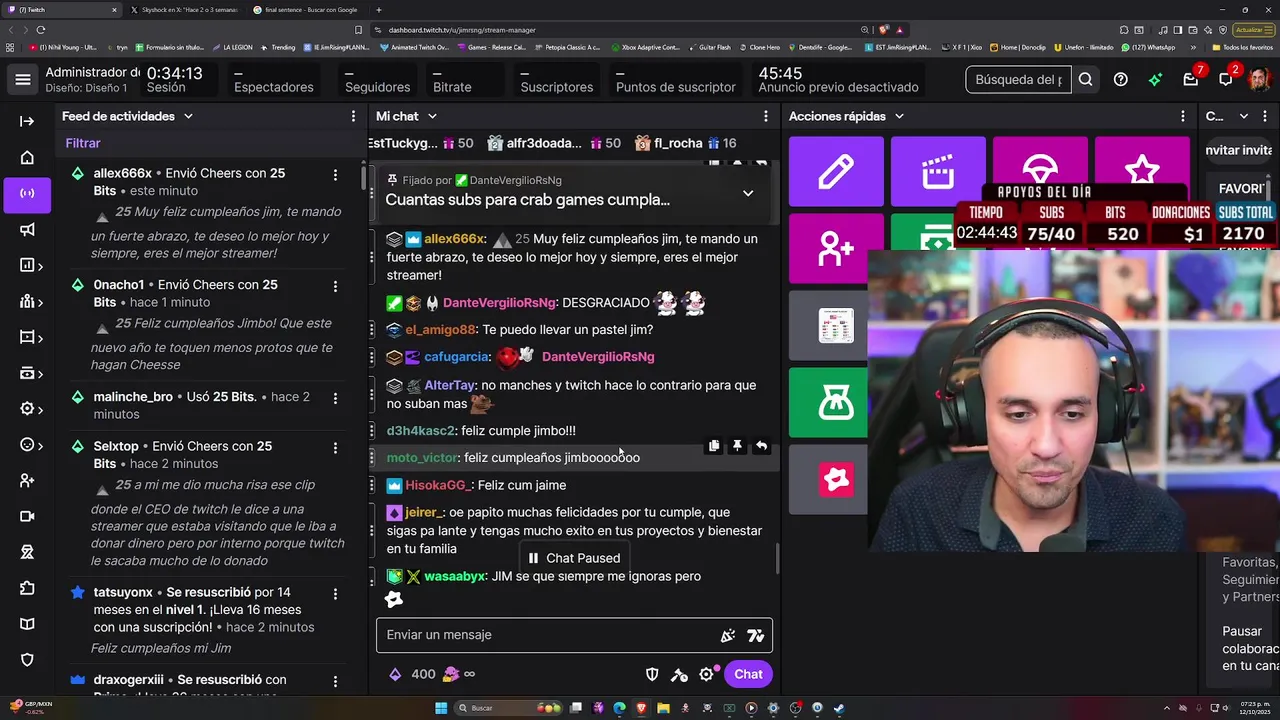Click the Filtrar link in activity feed
Viewport: 1280px width, 720px height.
[83, 143]
